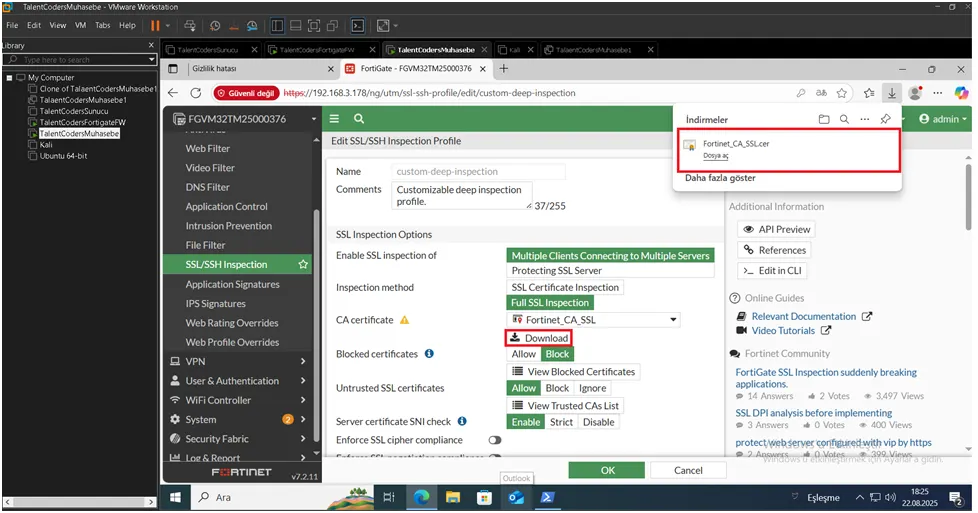
Task: Open Microsoft Edge in taskbar
Action: coord(422,497)
